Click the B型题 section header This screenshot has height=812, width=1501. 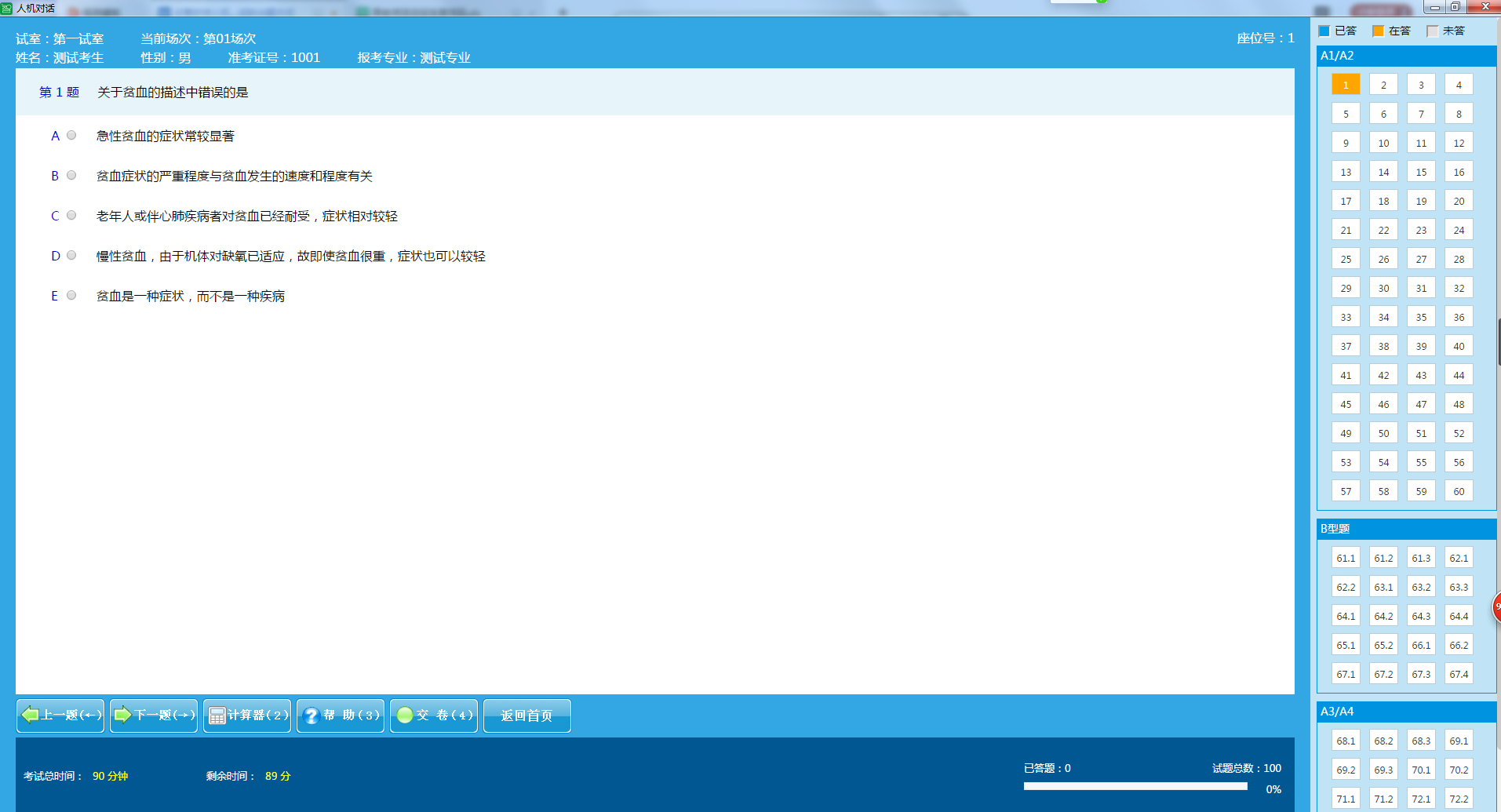click(x=1406, y=529)
